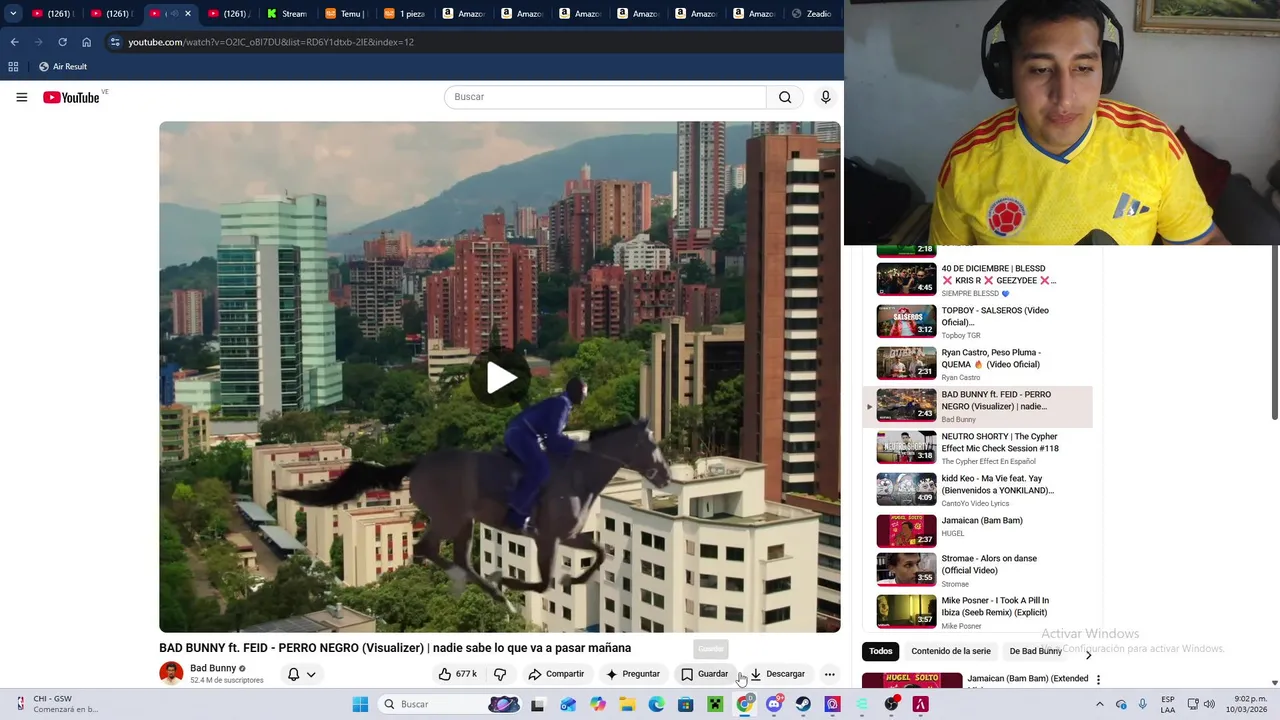Image resolution: width=1280 pixels, height=720 pixels.
Task: Open clock and date 9:02 p.m.
Action: click(x=1246, y=704)
